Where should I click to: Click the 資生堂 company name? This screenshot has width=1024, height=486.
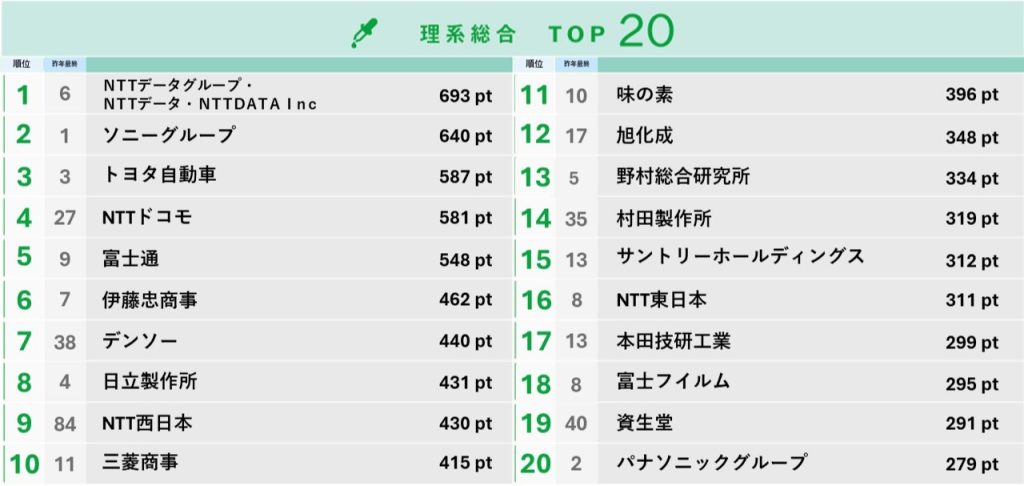click(646, 422)
